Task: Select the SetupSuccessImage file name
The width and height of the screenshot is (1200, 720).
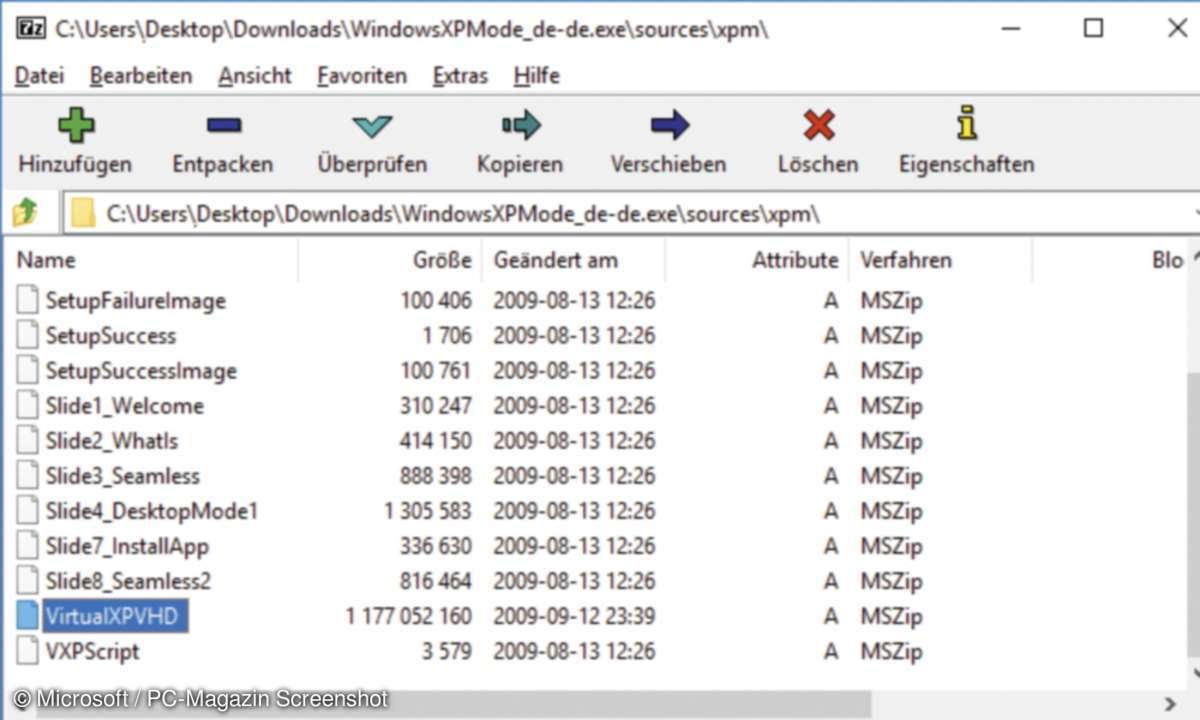Action: (x=141, y=370)
